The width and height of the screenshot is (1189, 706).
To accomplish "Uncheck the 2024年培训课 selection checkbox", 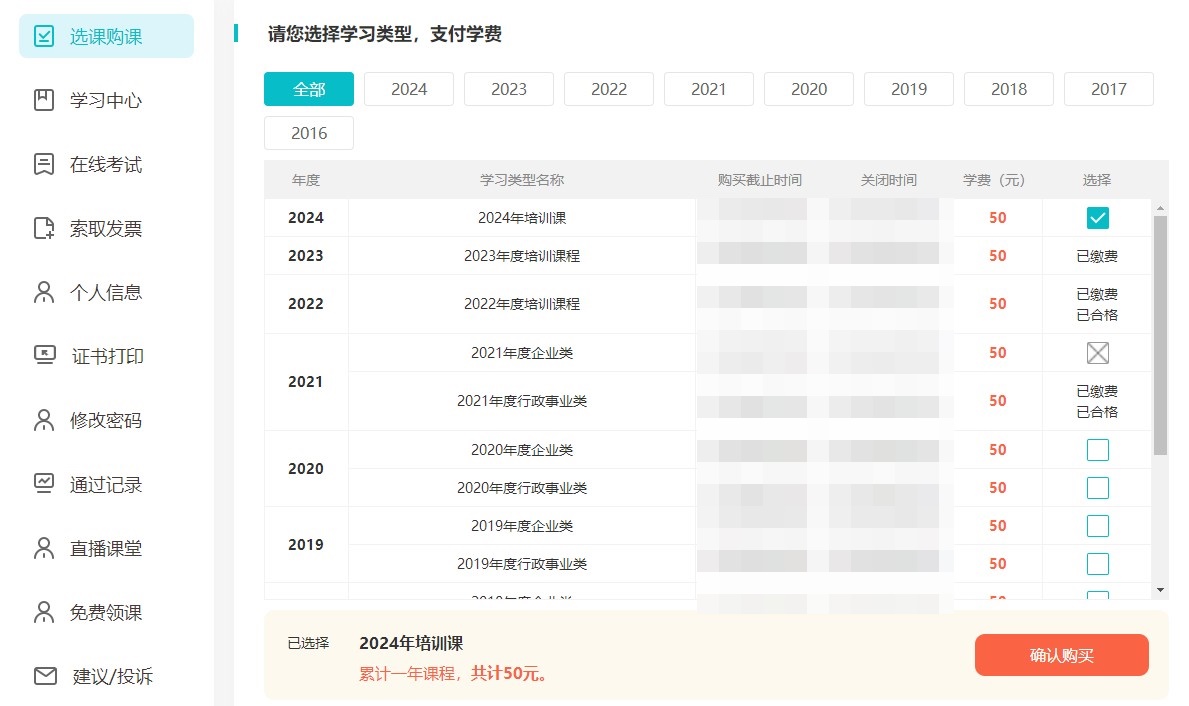I will pyautogui.click(x=1097, y=216).
